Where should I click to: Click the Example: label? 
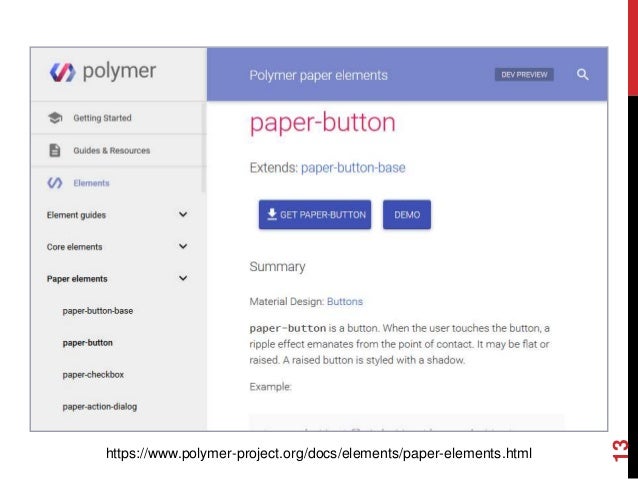tap(271, 387)
